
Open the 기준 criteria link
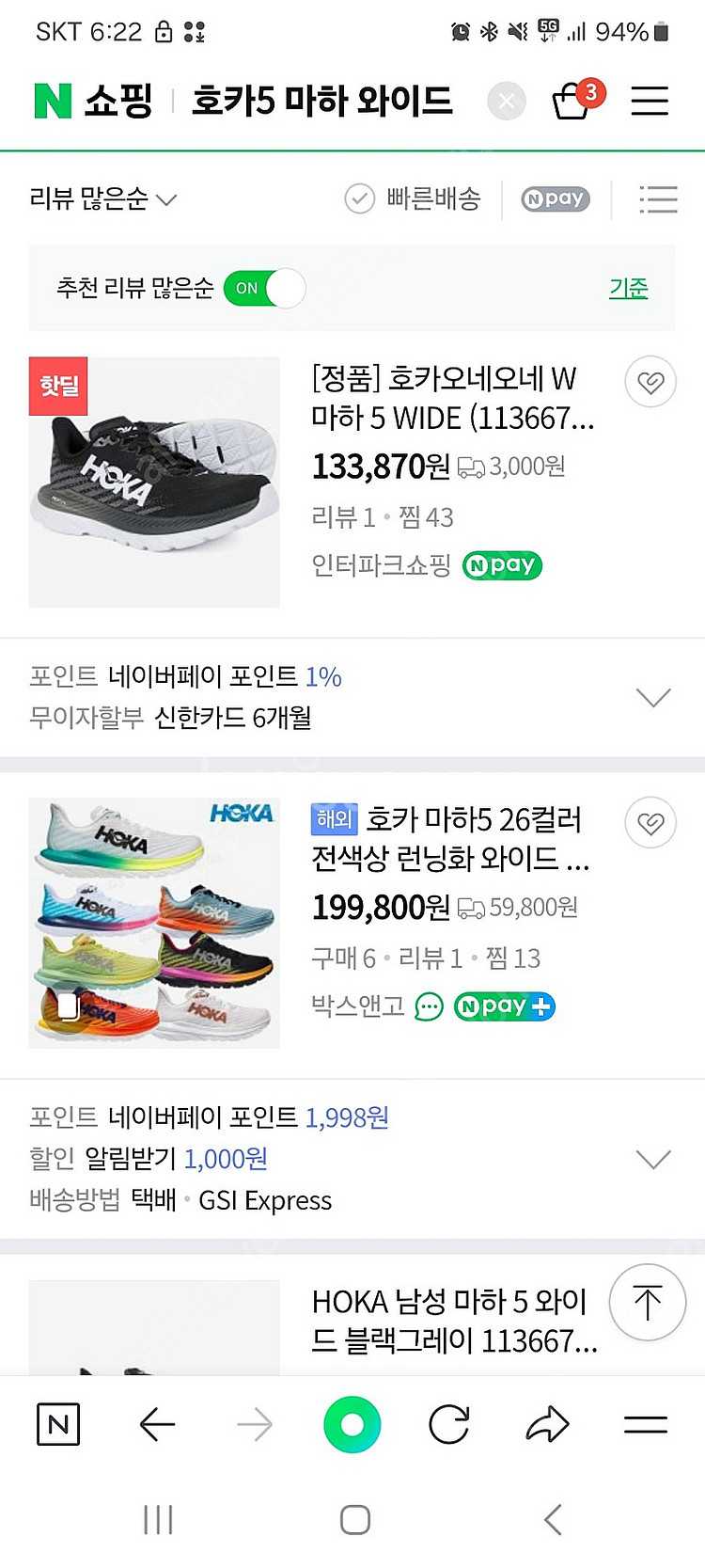[628, 288]
